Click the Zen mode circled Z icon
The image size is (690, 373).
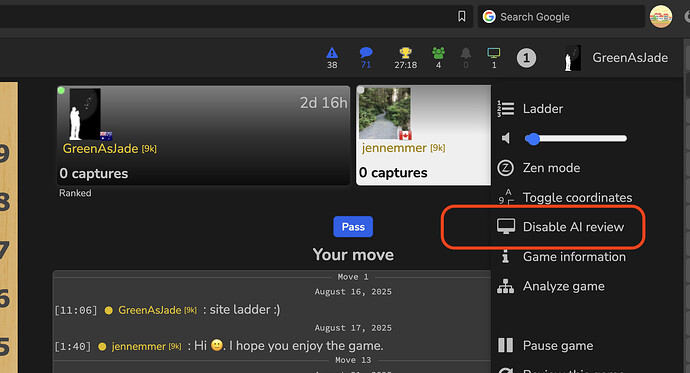point(505,168)
